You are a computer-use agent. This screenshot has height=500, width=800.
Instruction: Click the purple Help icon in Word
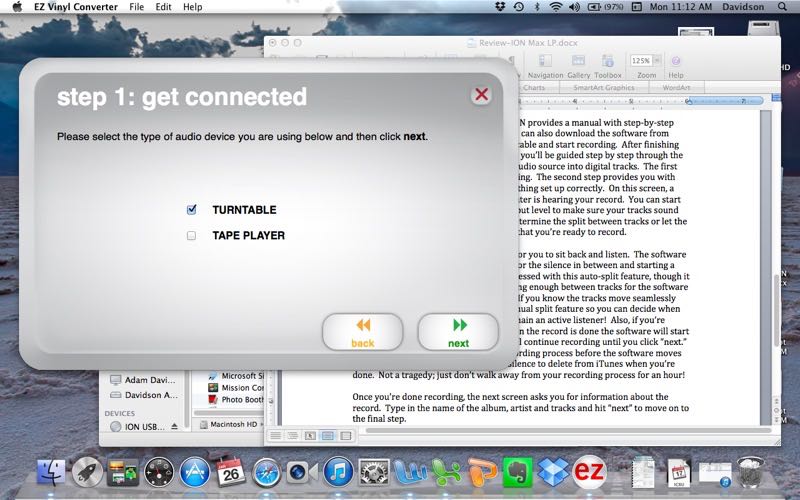point(676,62)
